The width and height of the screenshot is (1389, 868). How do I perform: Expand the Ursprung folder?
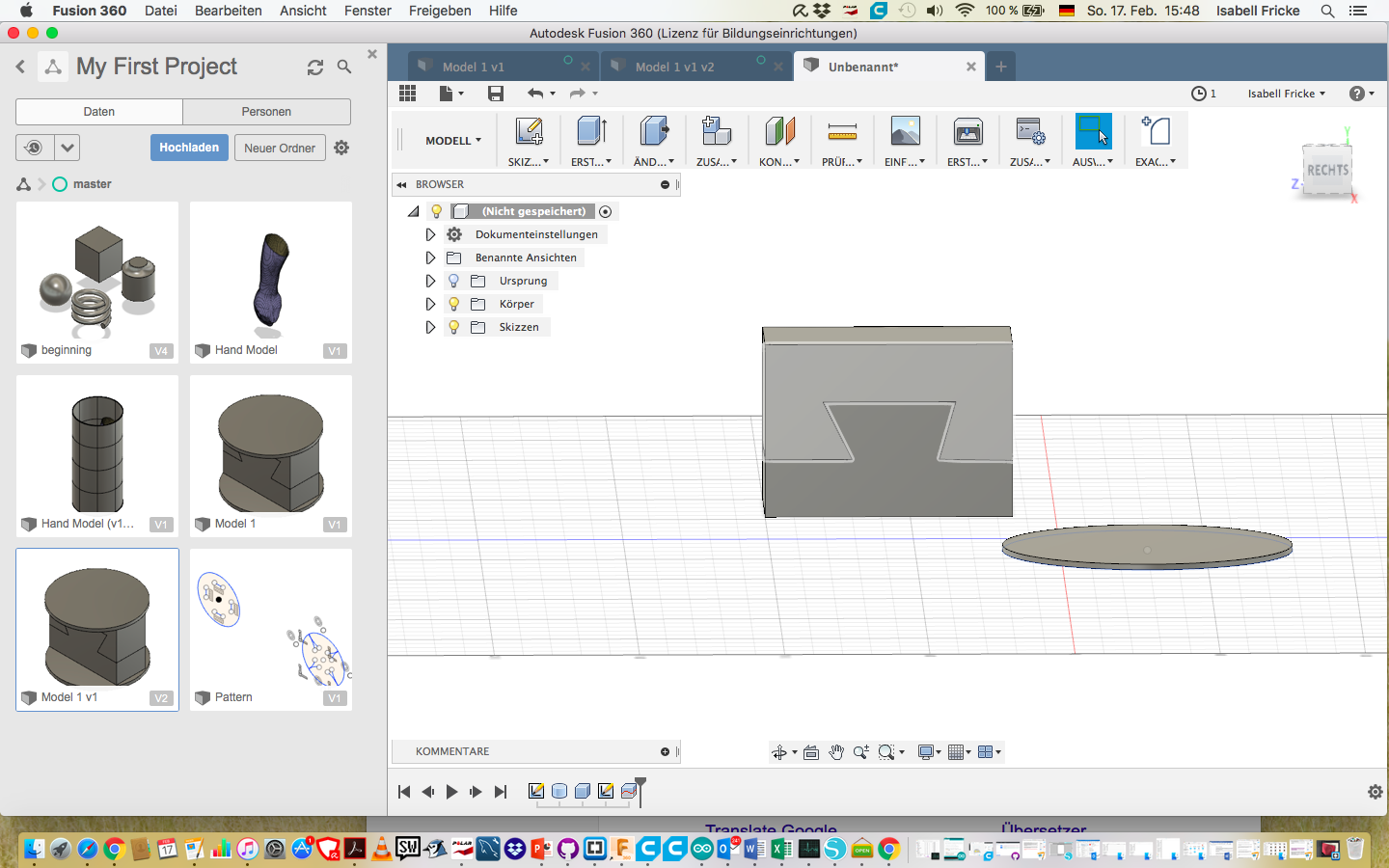(x=430, y=281)
